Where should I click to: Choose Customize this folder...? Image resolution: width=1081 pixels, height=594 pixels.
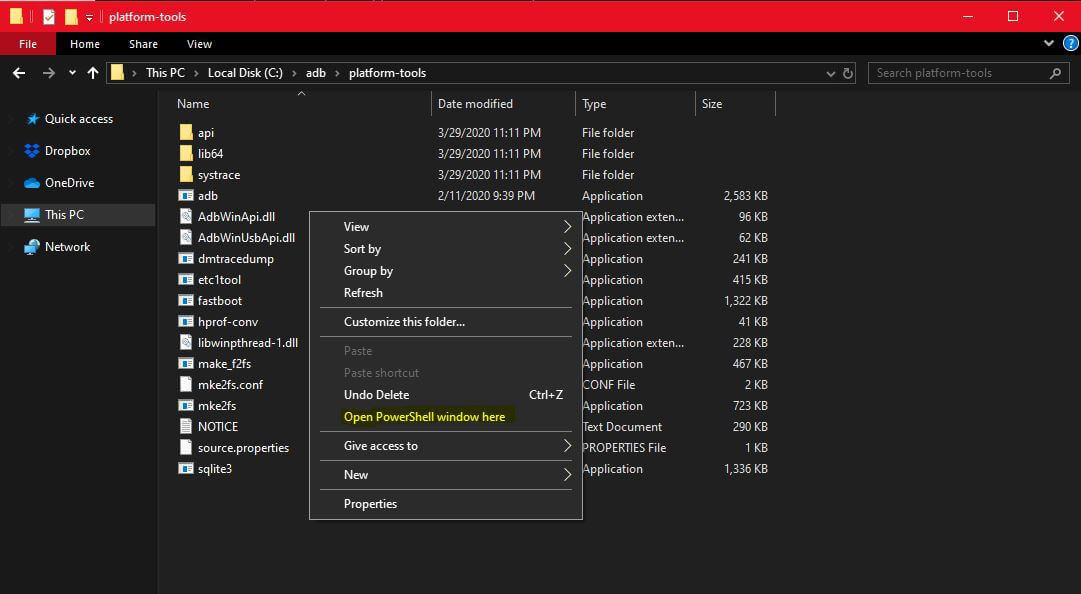click(446, 322)
